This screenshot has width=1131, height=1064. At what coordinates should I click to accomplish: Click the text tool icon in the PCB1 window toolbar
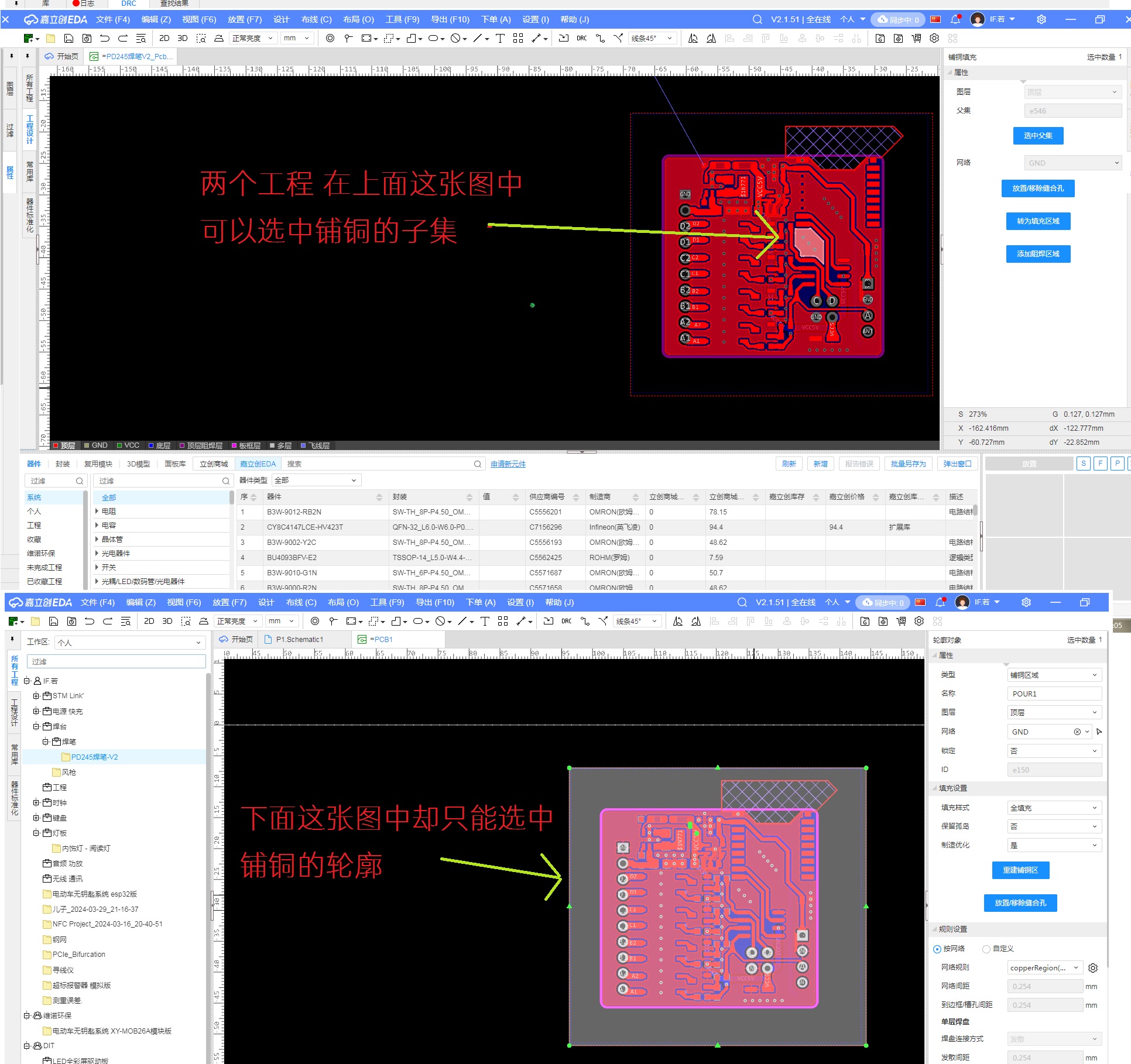coord(484,621)
